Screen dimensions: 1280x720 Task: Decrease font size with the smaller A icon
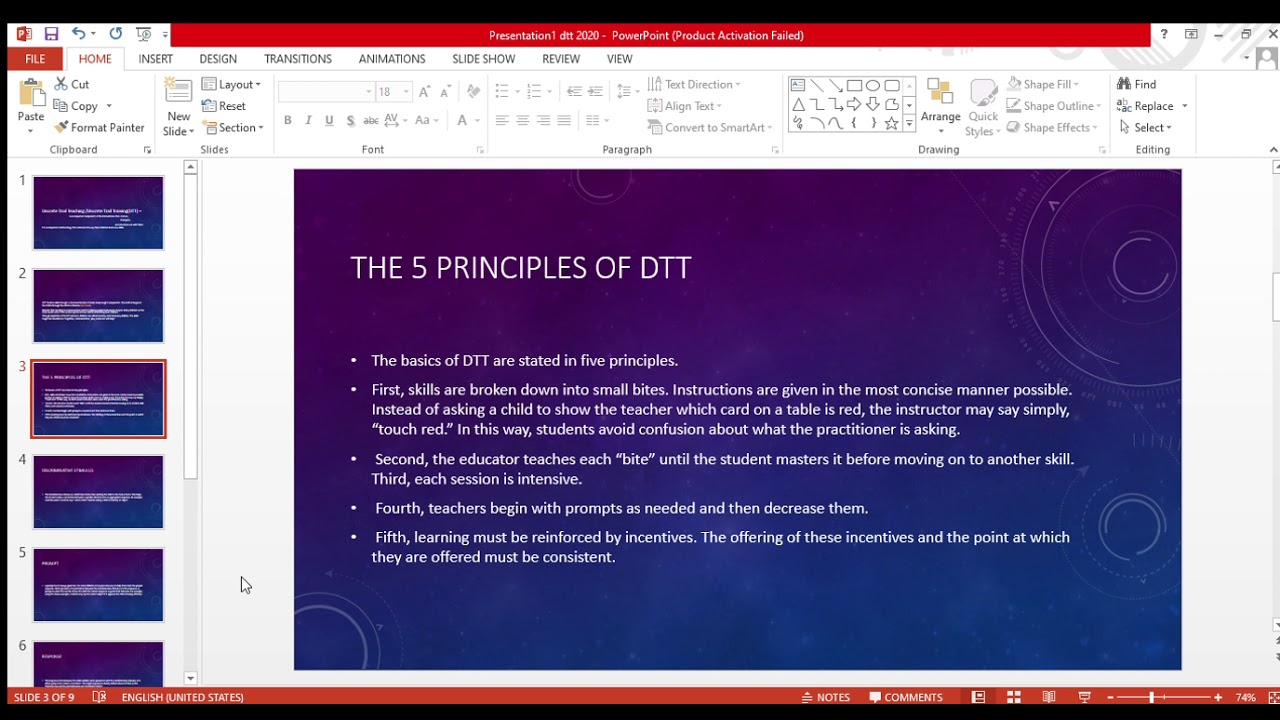445,91
